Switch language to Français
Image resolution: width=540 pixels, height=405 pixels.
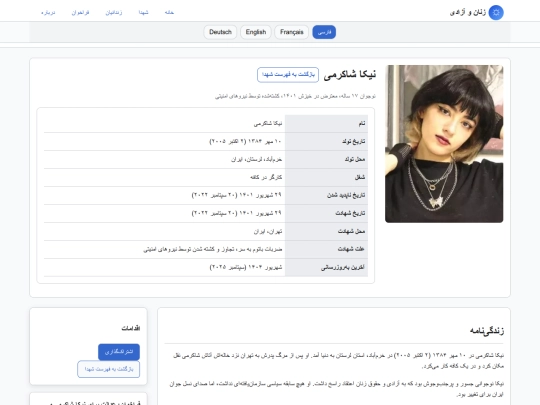(292, 32)
